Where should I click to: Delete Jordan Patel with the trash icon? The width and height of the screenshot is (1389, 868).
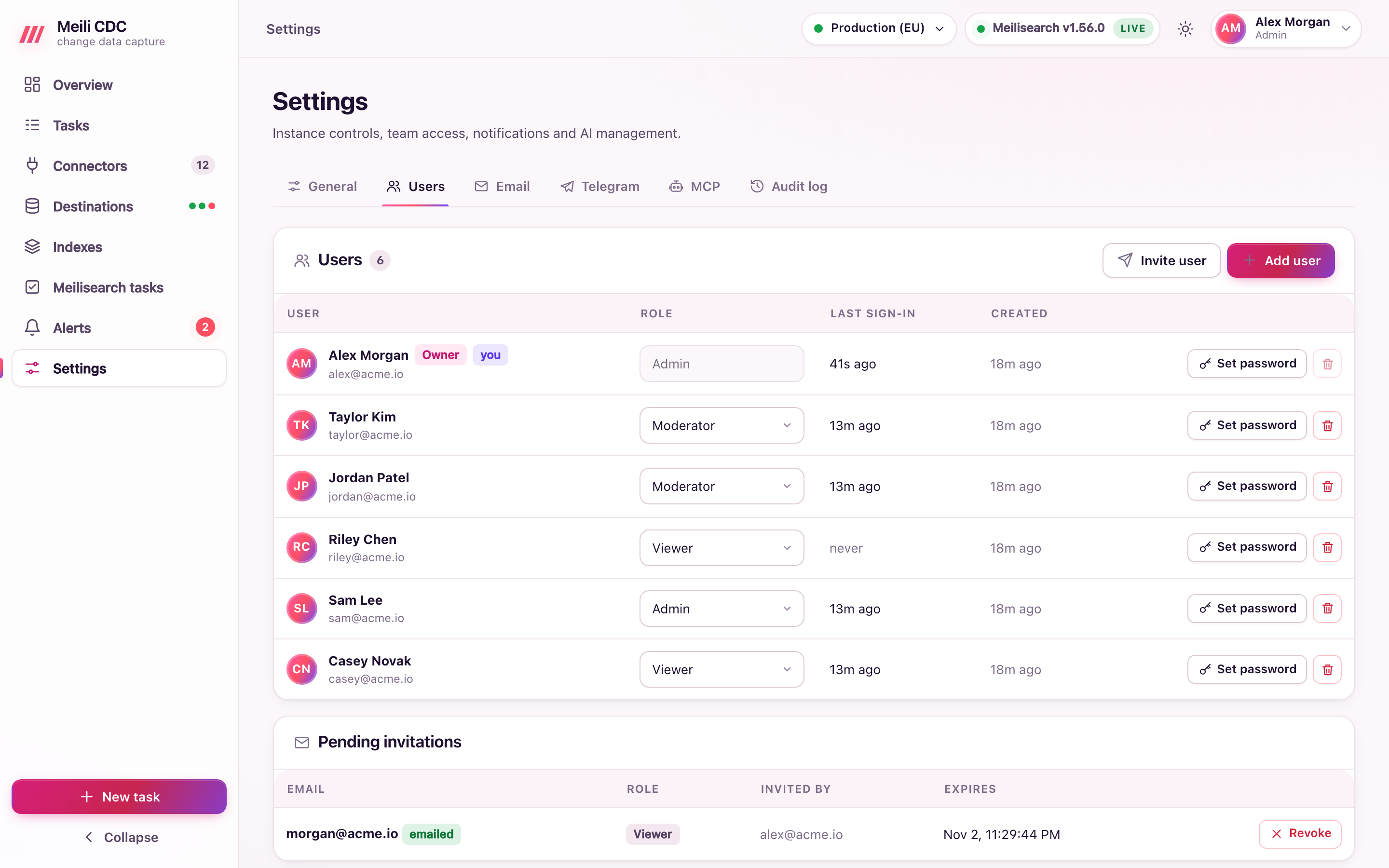1327,486
